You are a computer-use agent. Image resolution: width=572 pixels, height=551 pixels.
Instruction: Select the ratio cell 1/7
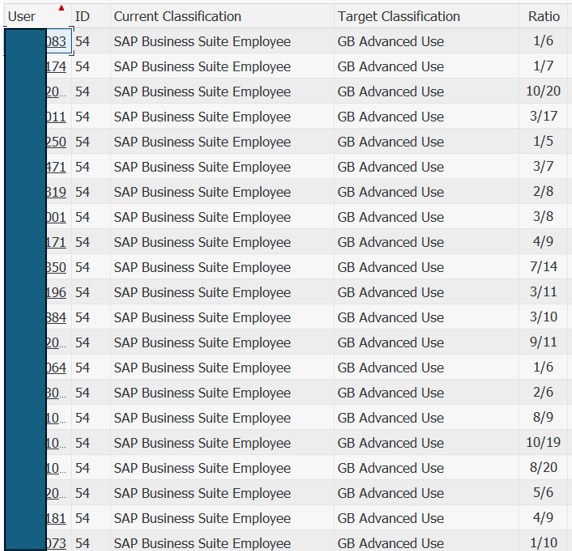point(543,66)
